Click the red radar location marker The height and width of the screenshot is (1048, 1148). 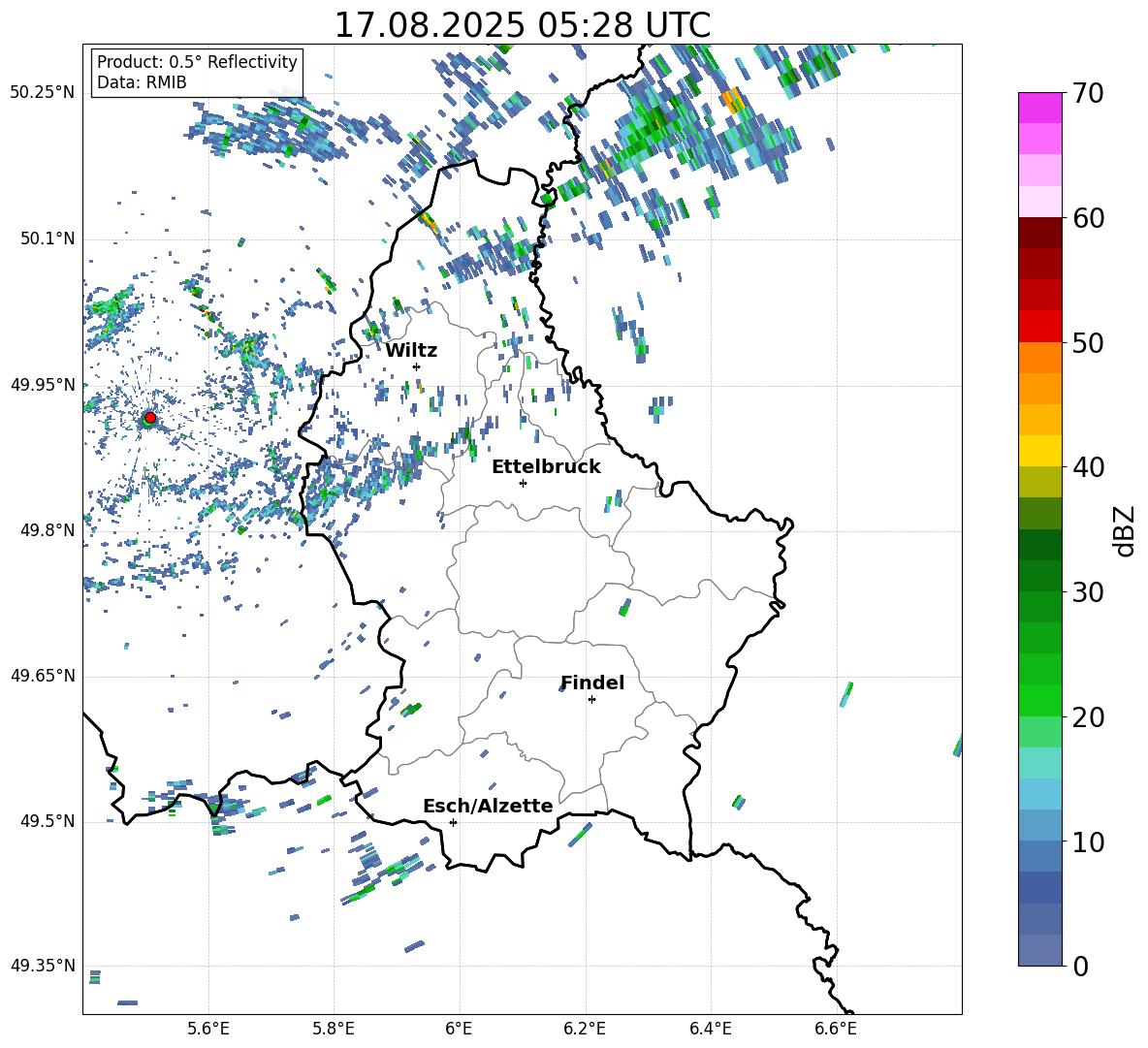click(x=150, y=418)
